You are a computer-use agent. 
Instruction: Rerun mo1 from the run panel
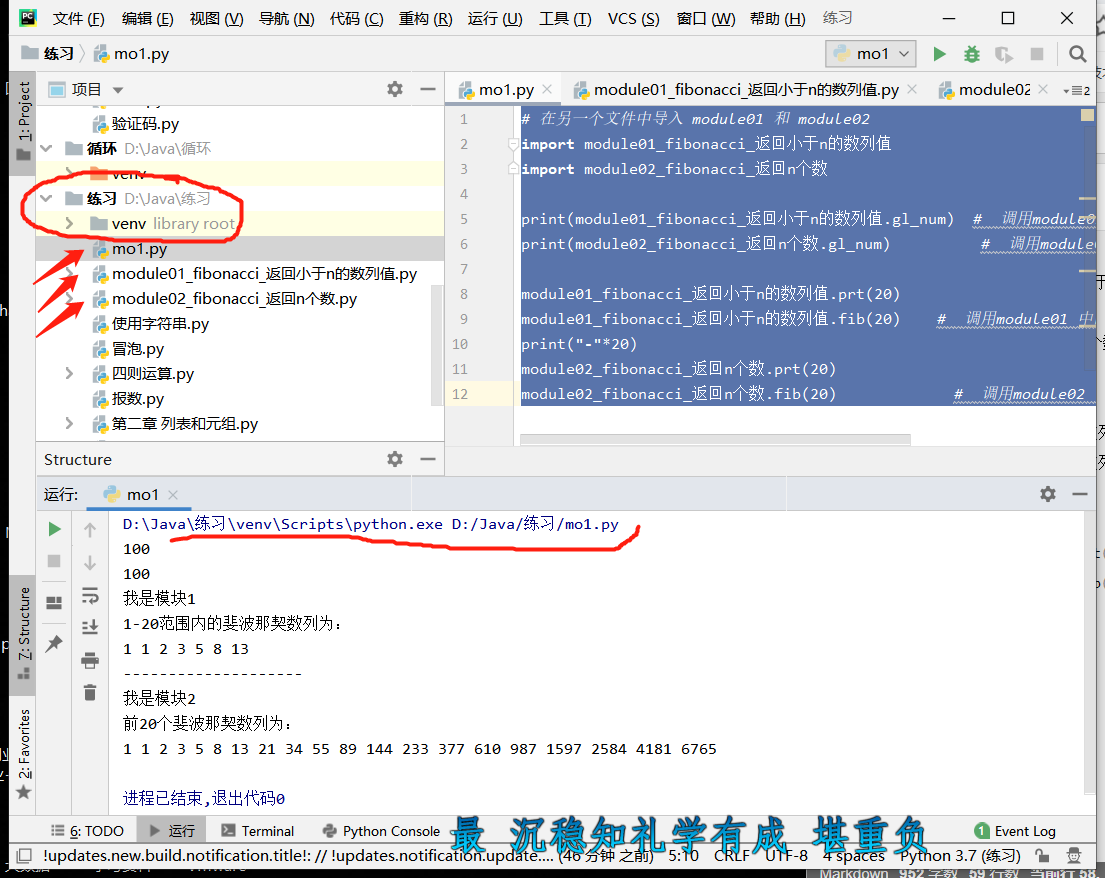pyautogui.click(x=54, y=528)
